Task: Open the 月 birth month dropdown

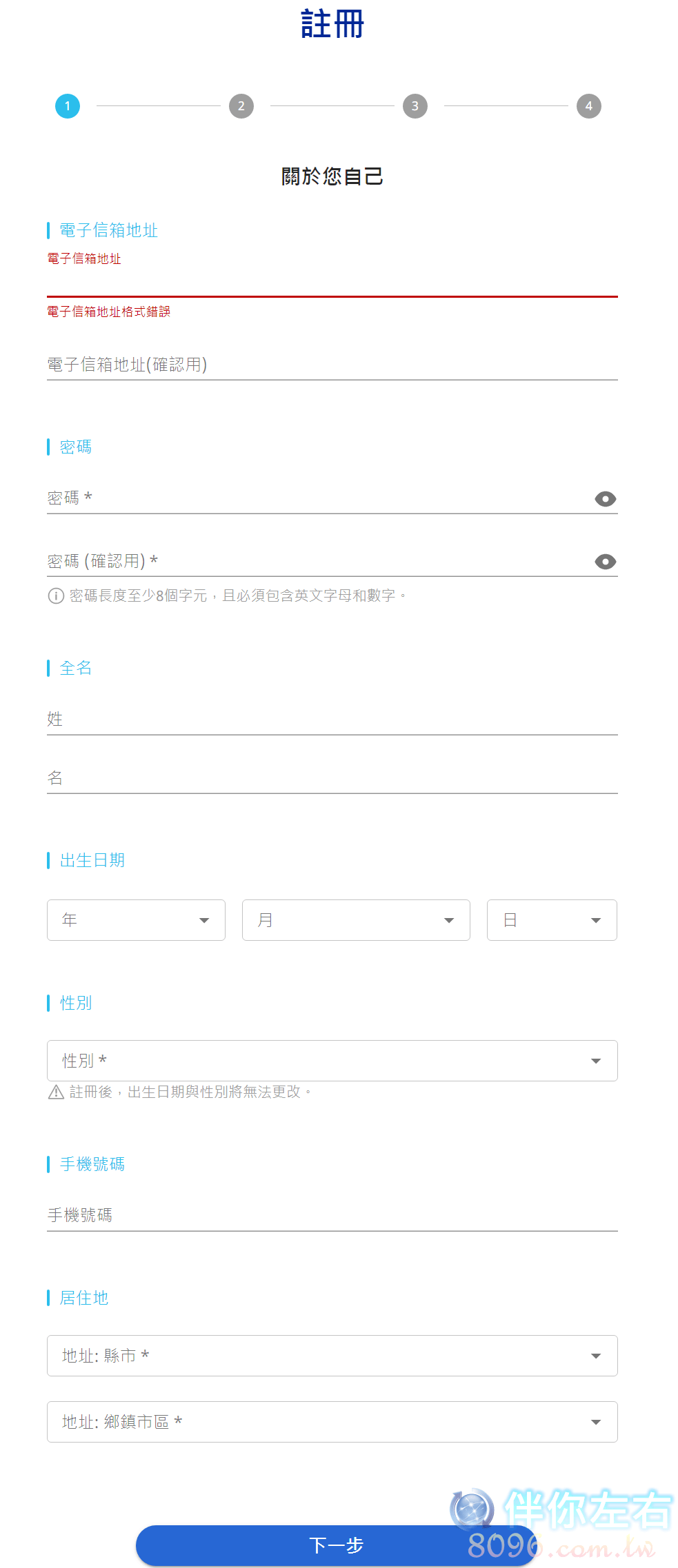Action: 356,920
